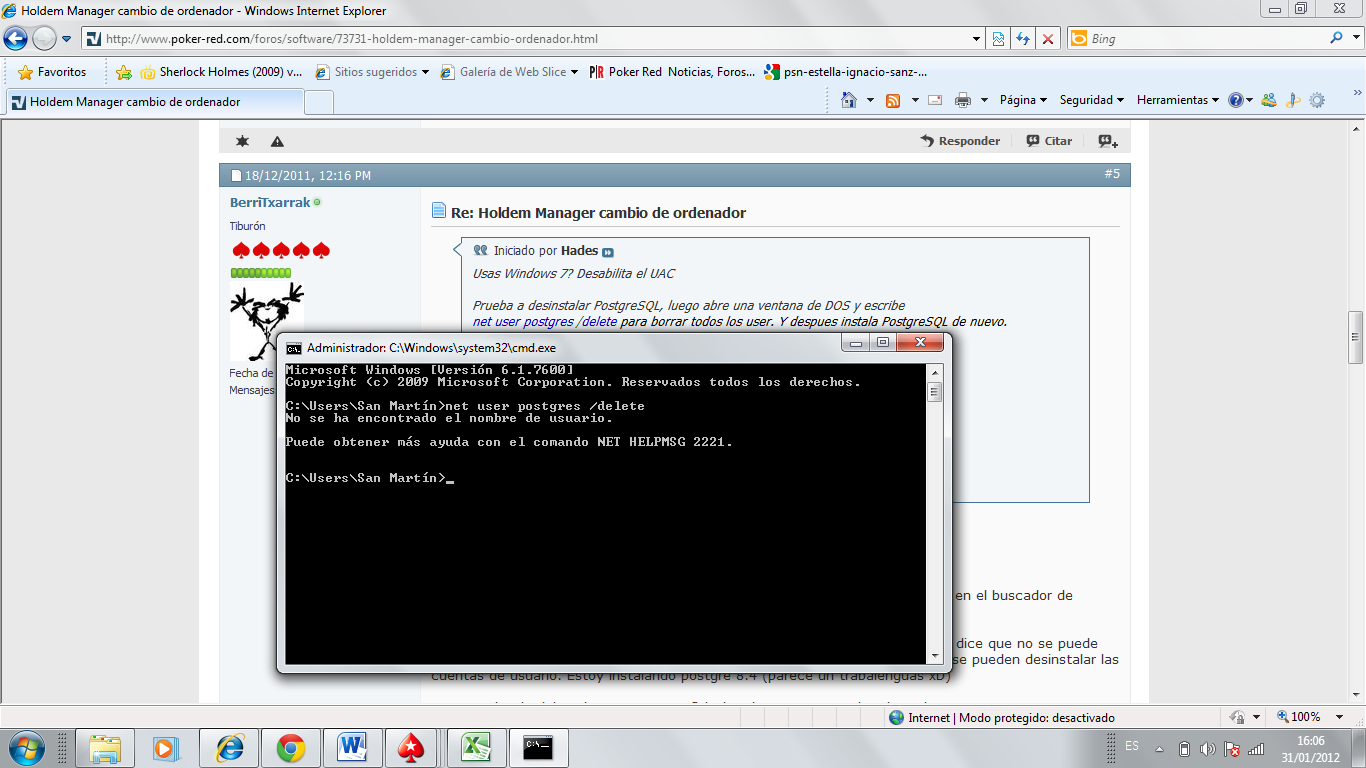Open the Página menu

[x=1023, y=100]
